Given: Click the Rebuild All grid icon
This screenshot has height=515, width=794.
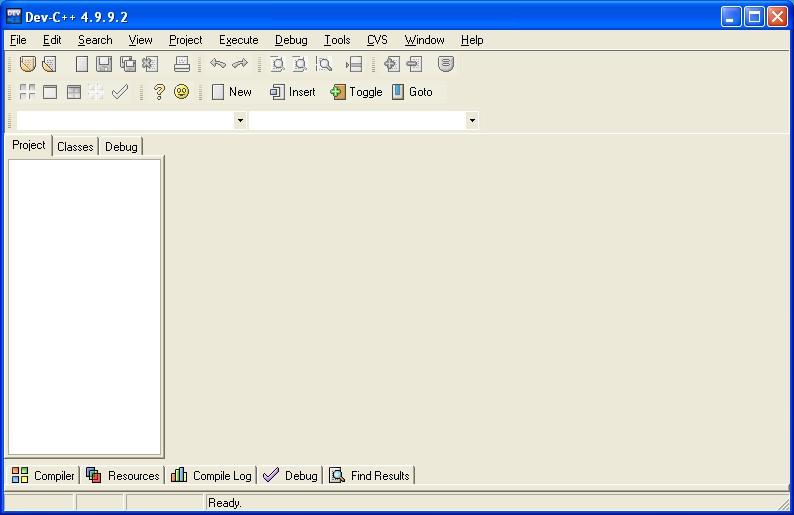Looking at the screenshot, I should tap(96, 92).
